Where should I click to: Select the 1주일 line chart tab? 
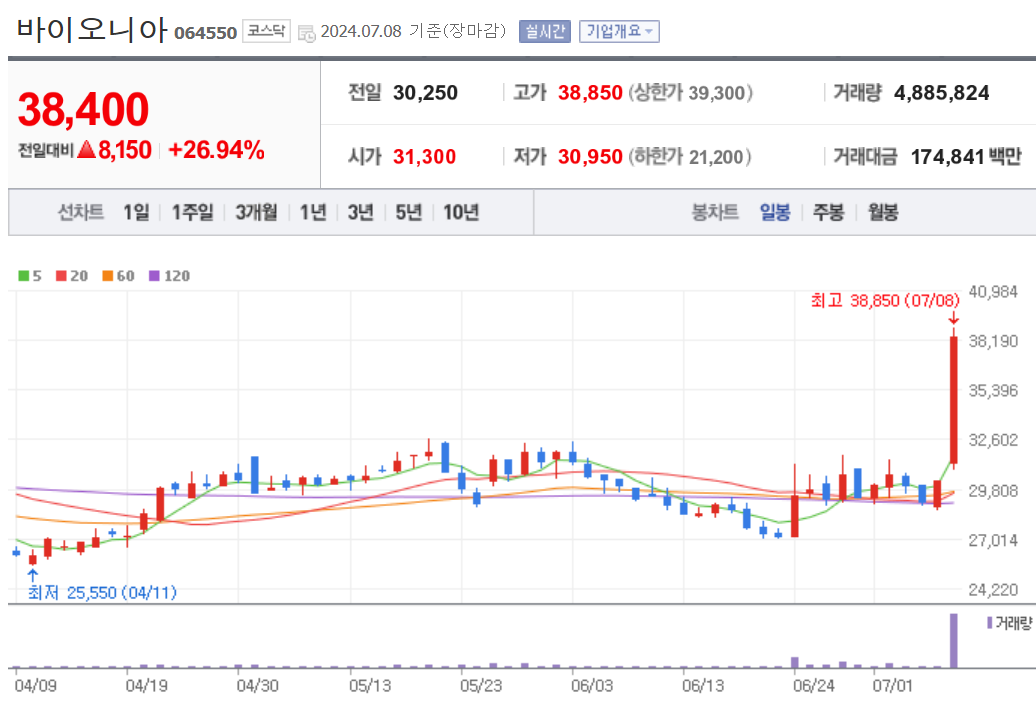(x=192, y=212)
